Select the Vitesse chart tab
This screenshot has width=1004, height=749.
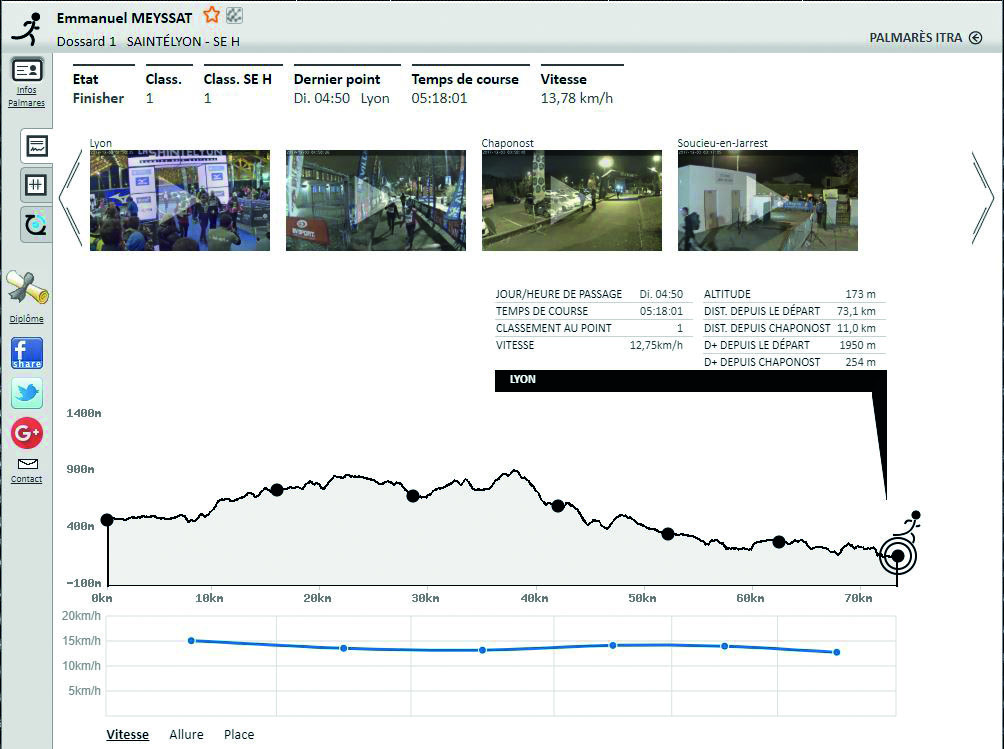click(x=127, y=735)
